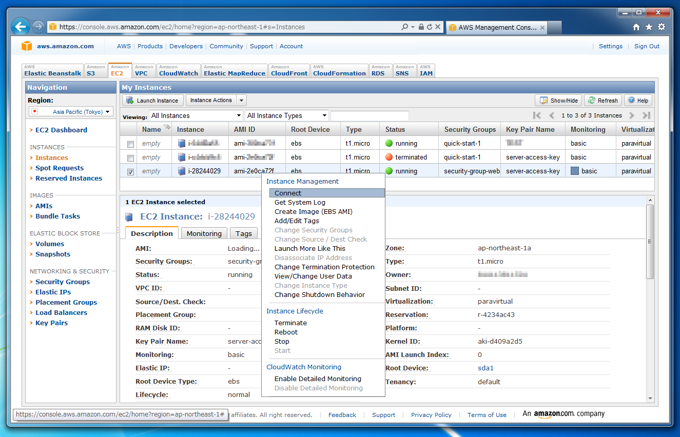Open the All Instances viewing dropdown
Screen dimensions: 680x437
196,116
